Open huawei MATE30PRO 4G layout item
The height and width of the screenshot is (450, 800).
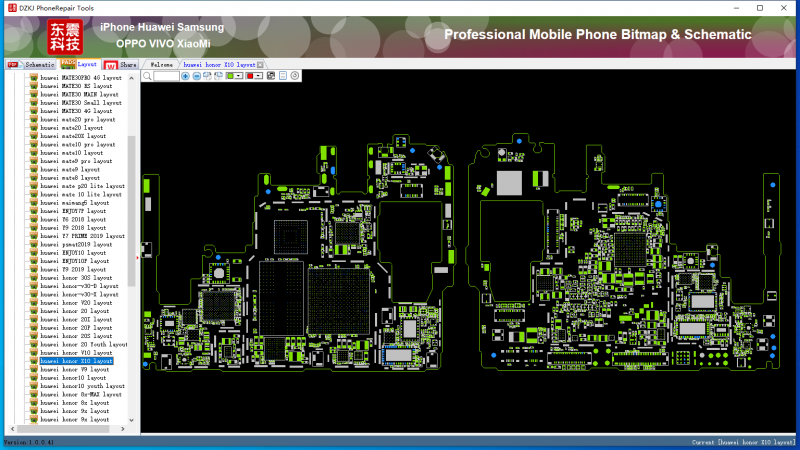pyautogui.click(x=81, y=78)
